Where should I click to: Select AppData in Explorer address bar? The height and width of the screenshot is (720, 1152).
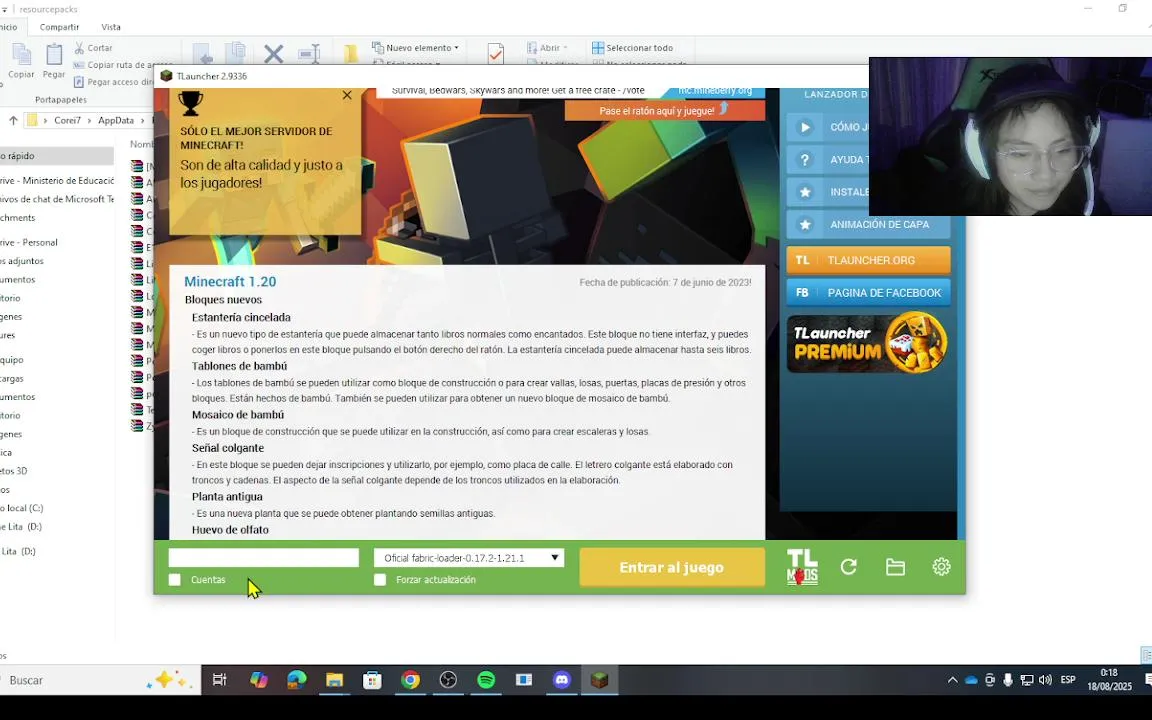116,120
